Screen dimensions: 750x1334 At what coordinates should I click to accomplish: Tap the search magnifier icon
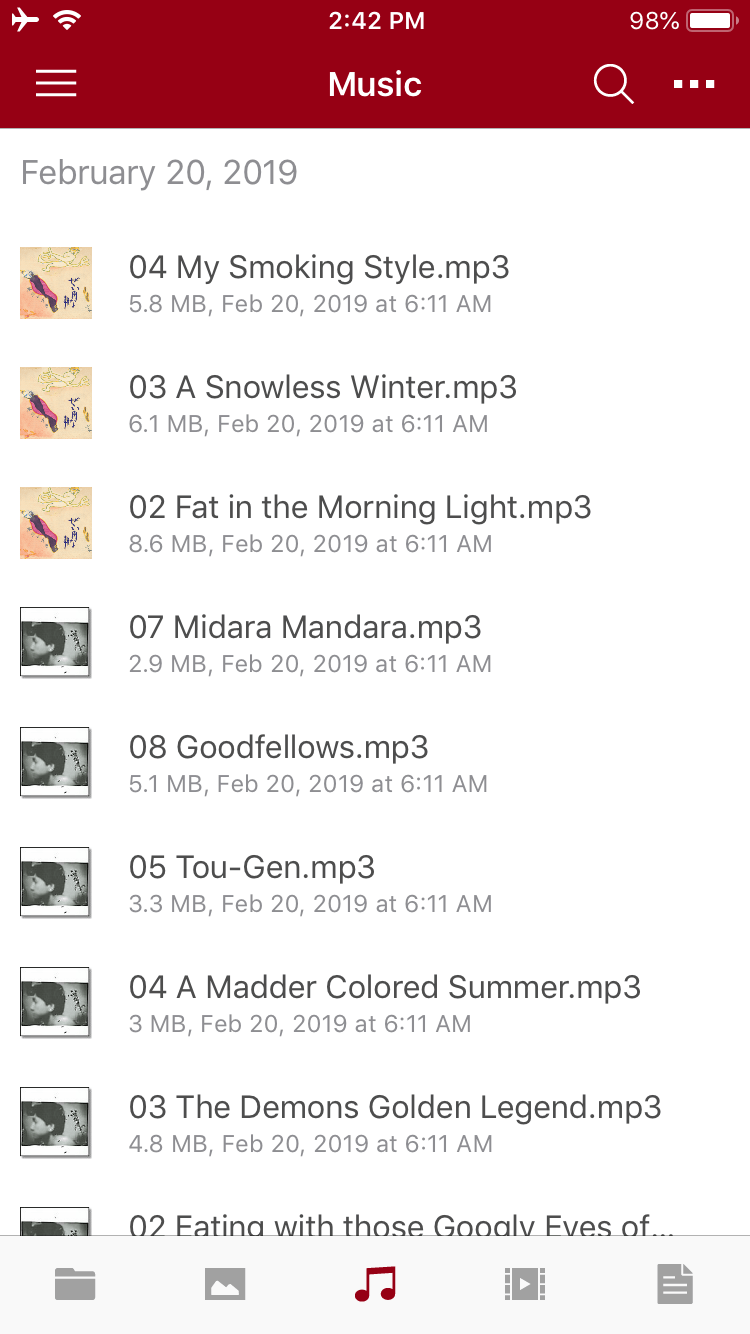coord(613,84)
